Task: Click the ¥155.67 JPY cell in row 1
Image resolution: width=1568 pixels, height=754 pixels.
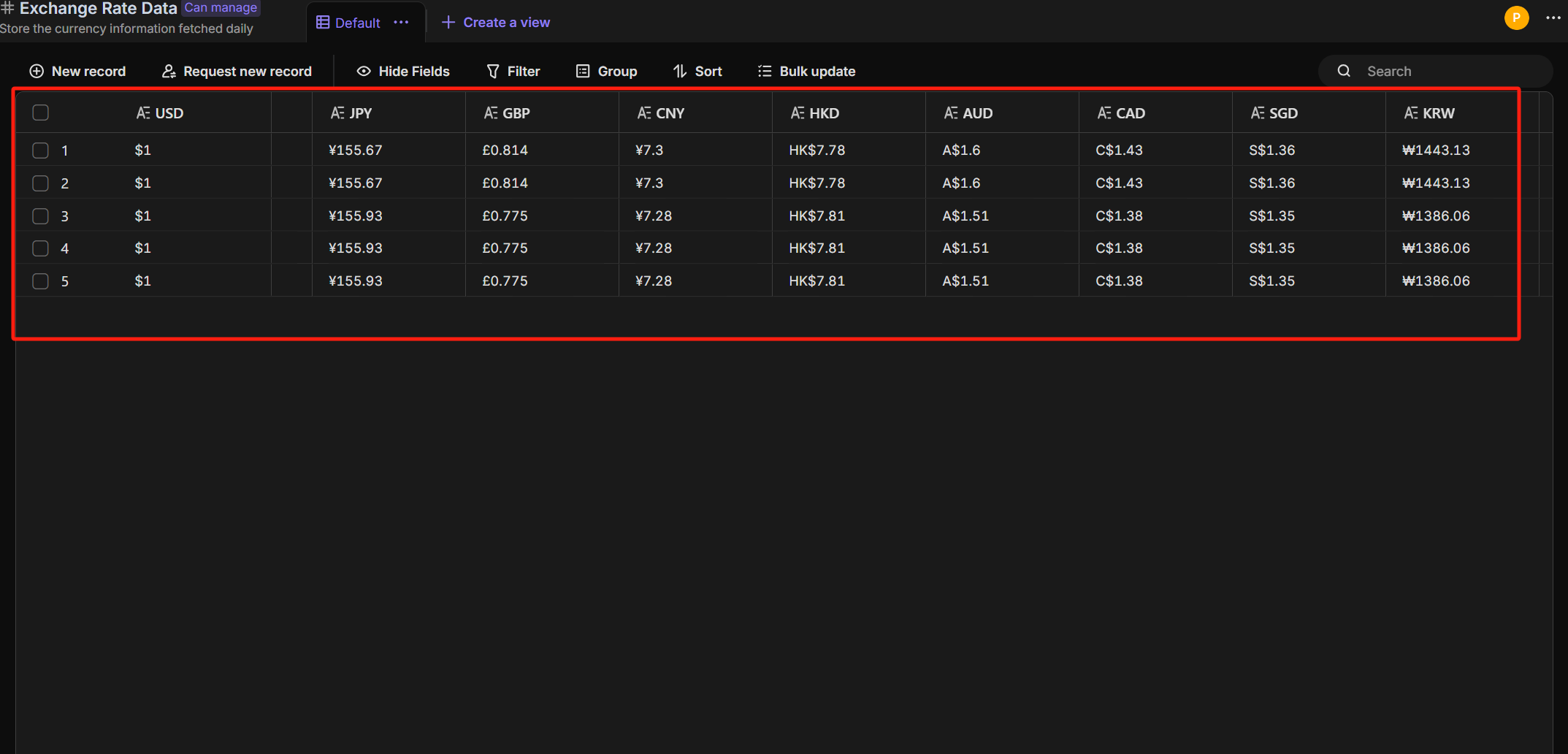Action: (x=389, y=150)
